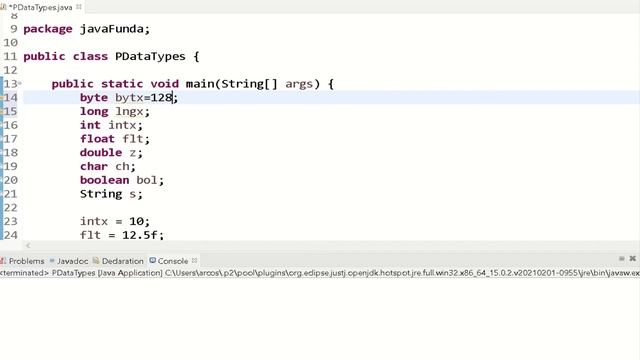
Task: Click line number 22 in the gutter
Action: [x=11, y=208]
